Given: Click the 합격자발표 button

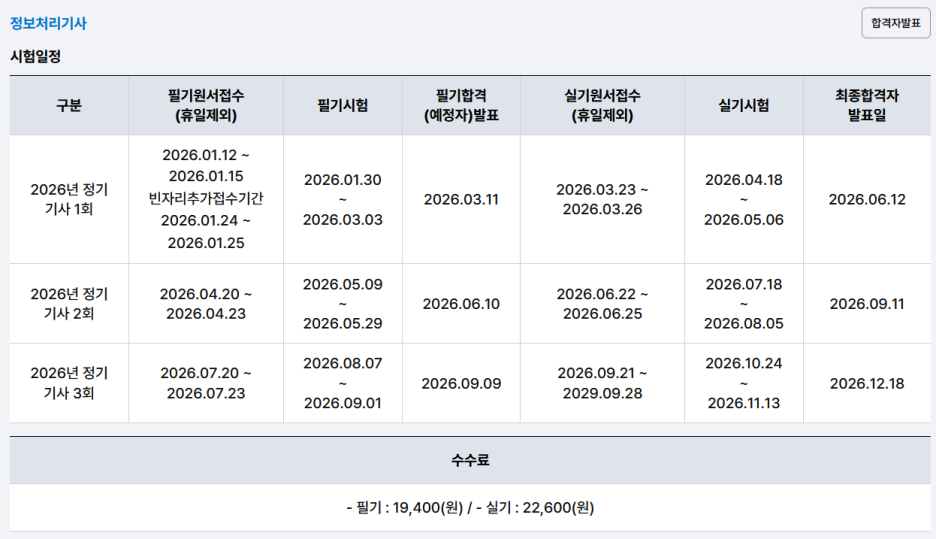Looking at the screenshot, I should pos(895,23).
